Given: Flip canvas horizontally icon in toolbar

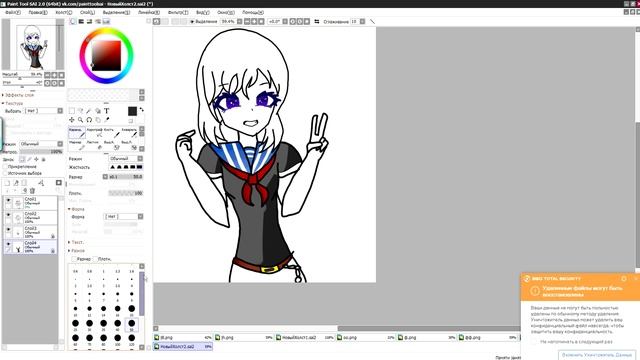Looking at the screenshot, I should coord(317,21).
